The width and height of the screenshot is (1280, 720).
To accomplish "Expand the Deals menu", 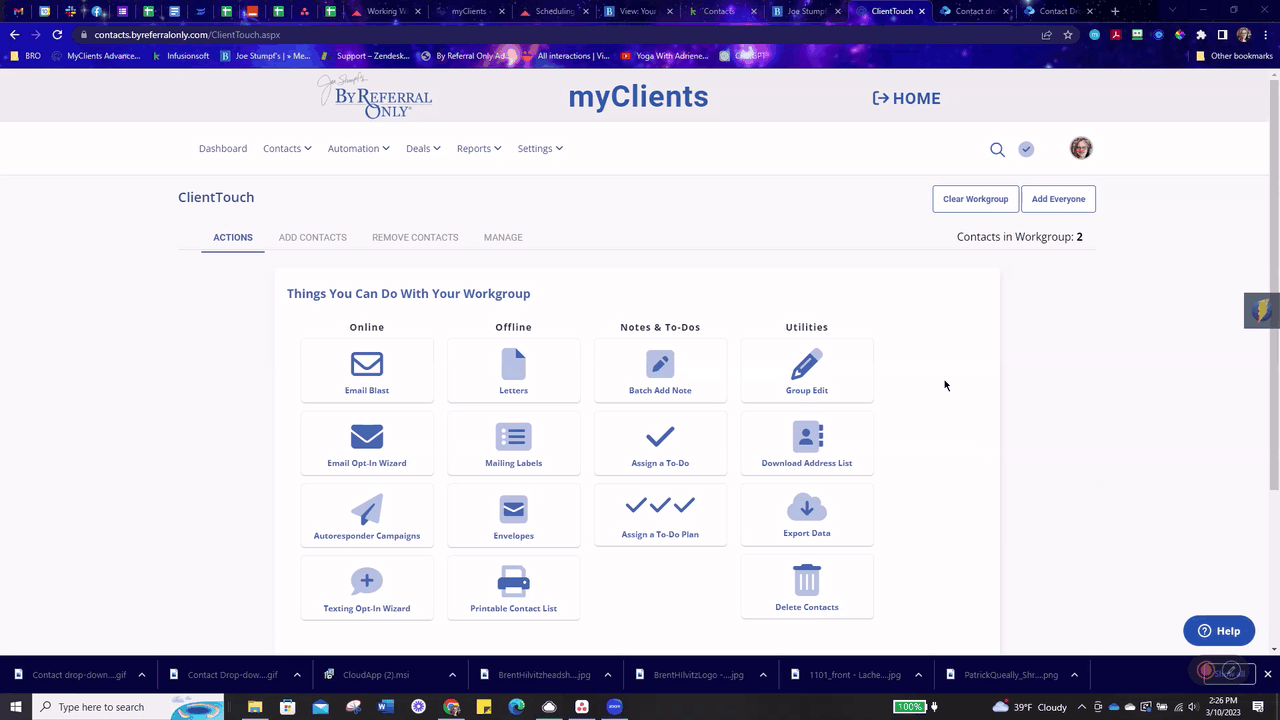I will coord(423,148).
